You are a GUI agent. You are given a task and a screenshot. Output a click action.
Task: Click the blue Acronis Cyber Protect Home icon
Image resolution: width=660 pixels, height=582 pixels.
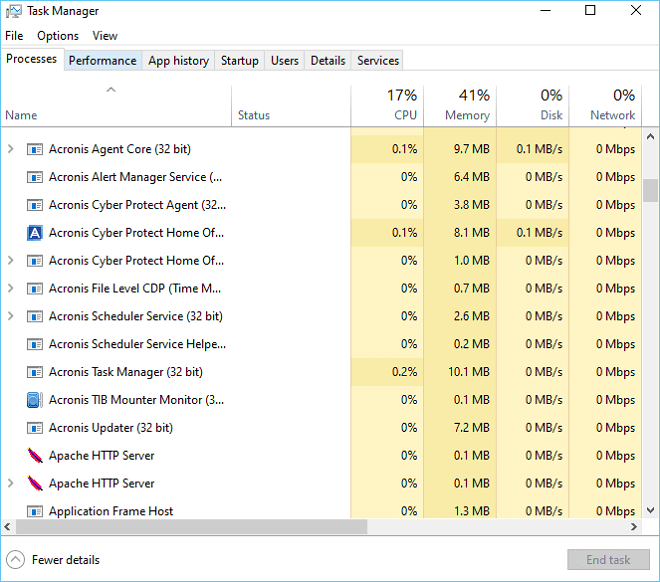pos(35,233)
